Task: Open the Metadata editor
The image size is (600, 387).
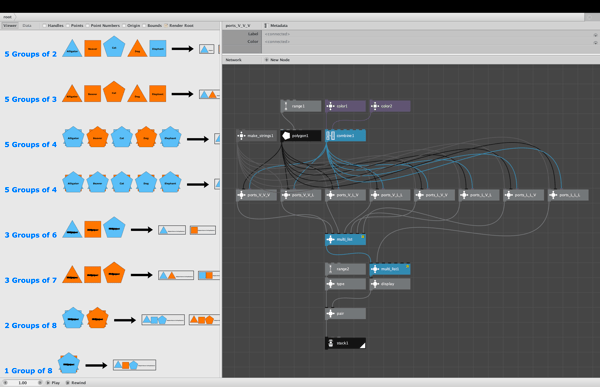Action: 279,26
